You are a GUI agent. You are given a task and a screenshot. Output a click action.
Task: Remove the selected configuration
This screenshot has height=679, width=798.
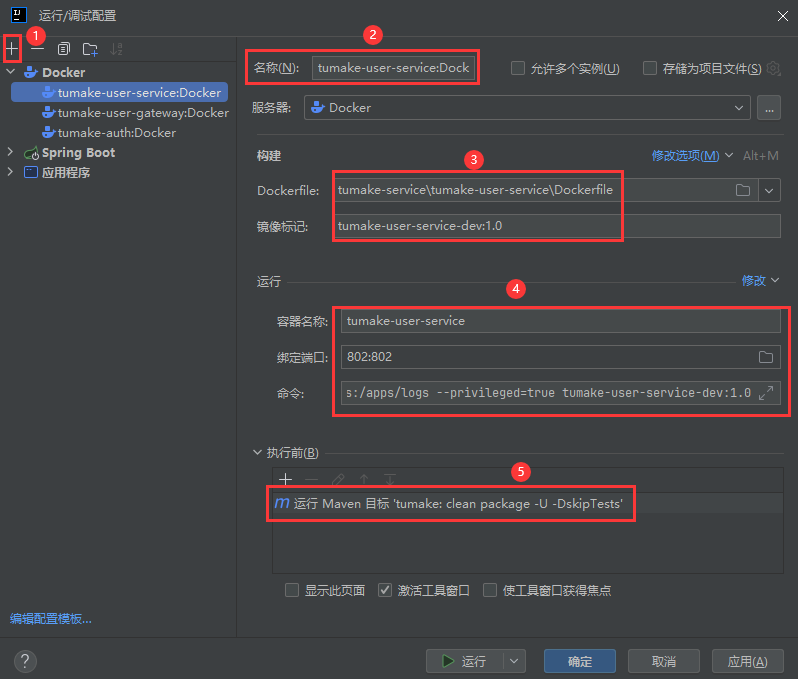tap(37, 49)
